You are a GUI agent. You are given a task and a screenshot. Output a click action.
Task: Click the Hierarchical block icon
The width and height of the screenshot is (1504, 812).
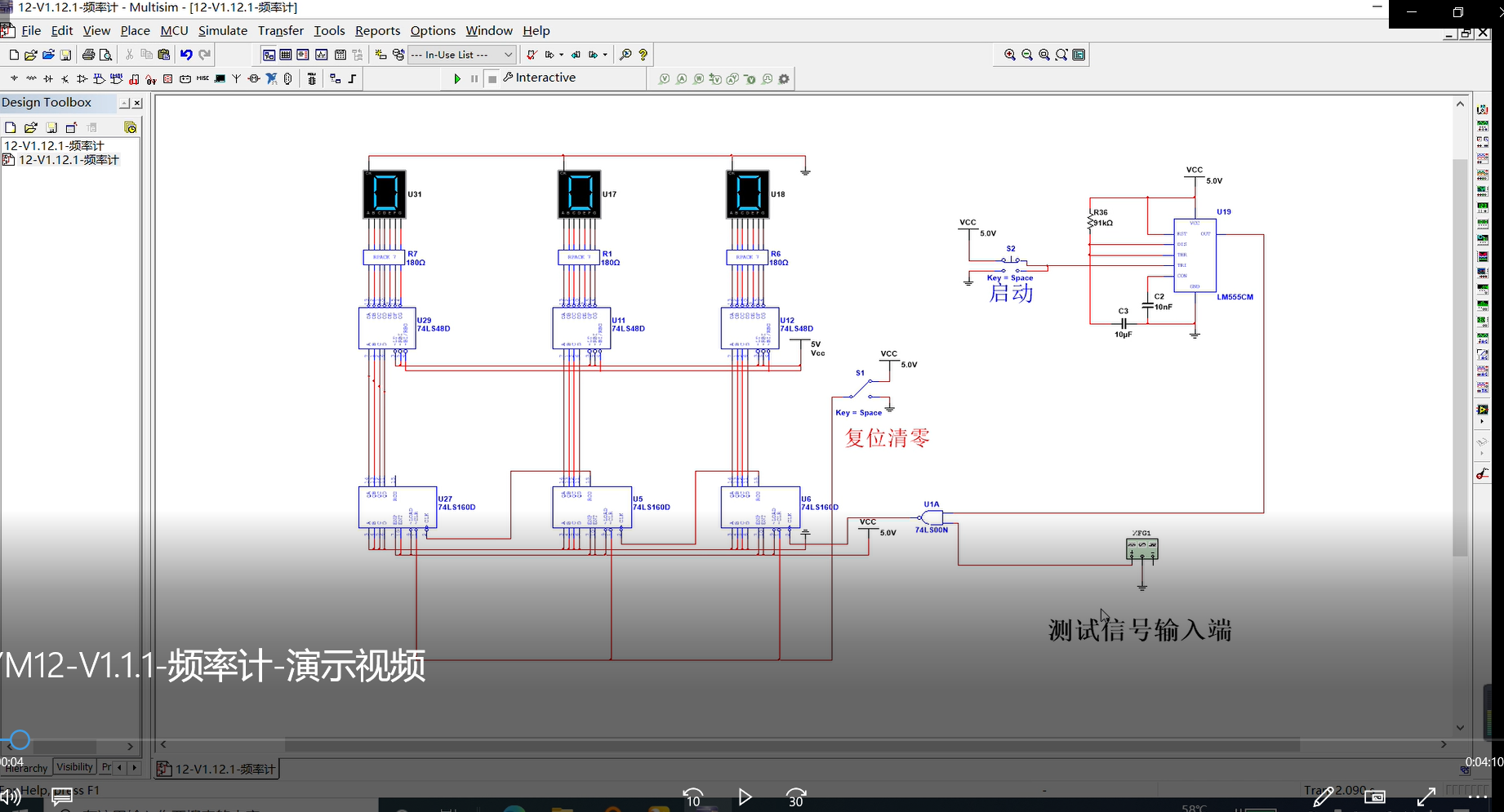[x=335, y=78]
